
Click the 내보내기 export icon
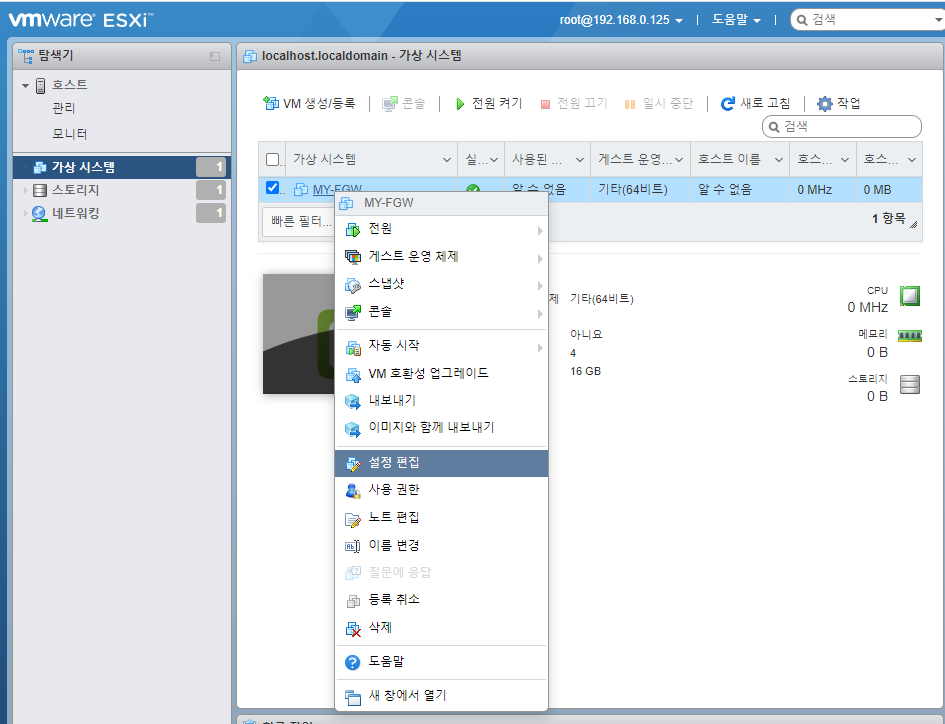[x=353, y=401]
